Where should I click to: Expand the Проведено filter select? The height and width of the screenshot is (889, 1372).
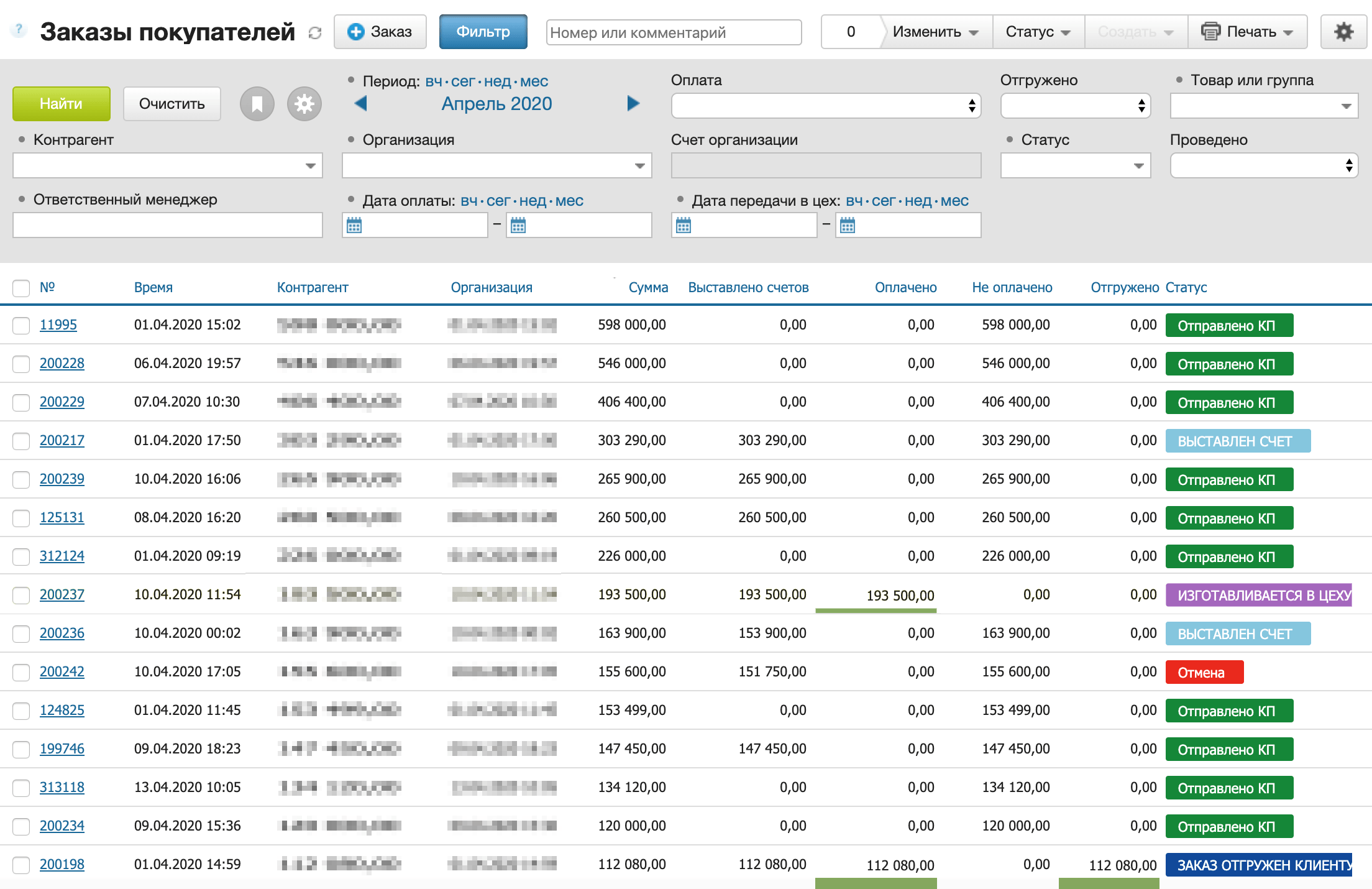coord(1264,165)
